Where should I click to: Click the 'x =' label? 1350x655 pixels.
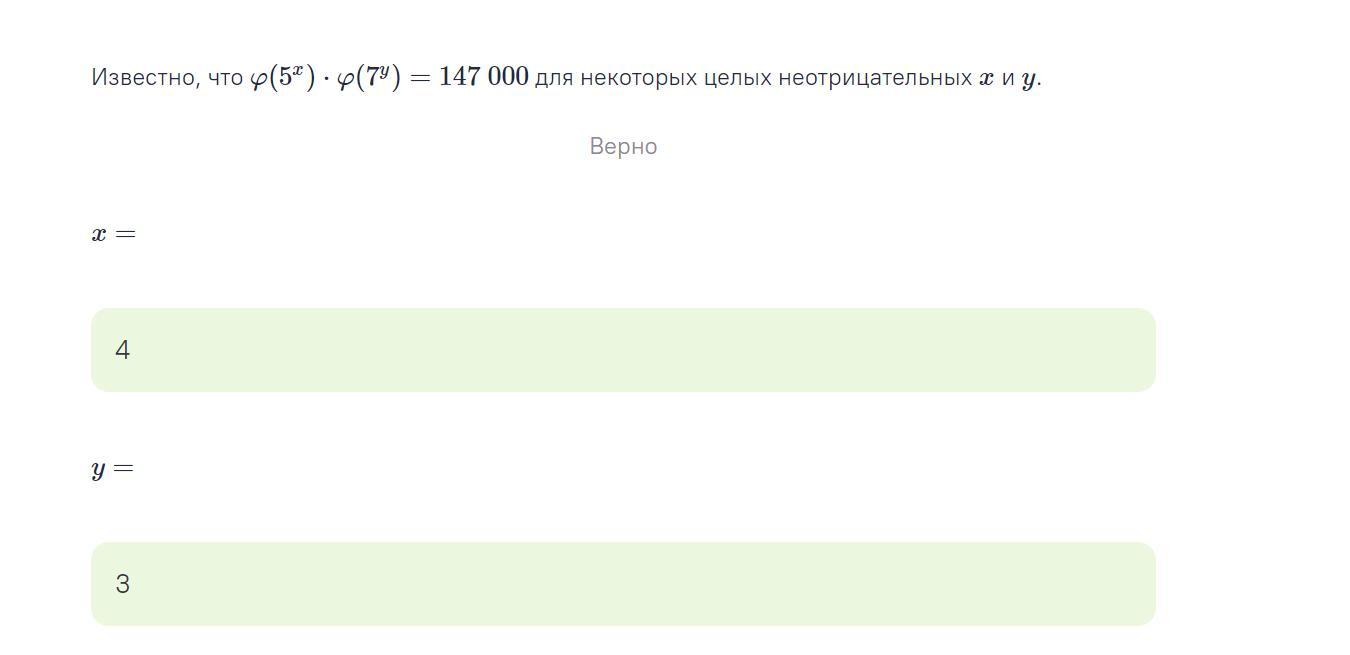(113, 234)
